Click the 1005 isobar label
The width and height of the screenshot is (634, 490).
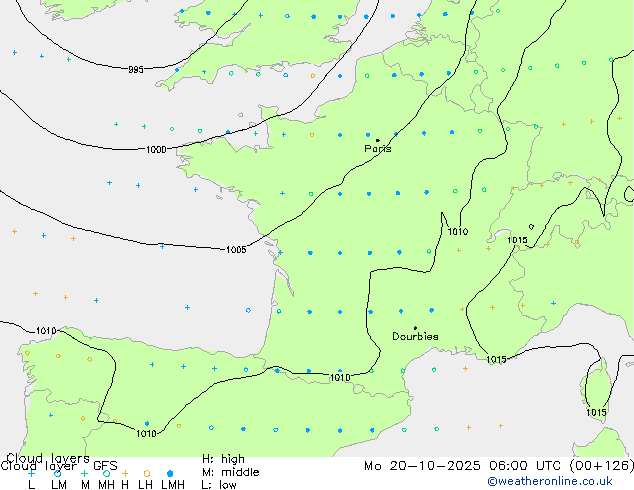pyautogui.click(x=236, y=250)
